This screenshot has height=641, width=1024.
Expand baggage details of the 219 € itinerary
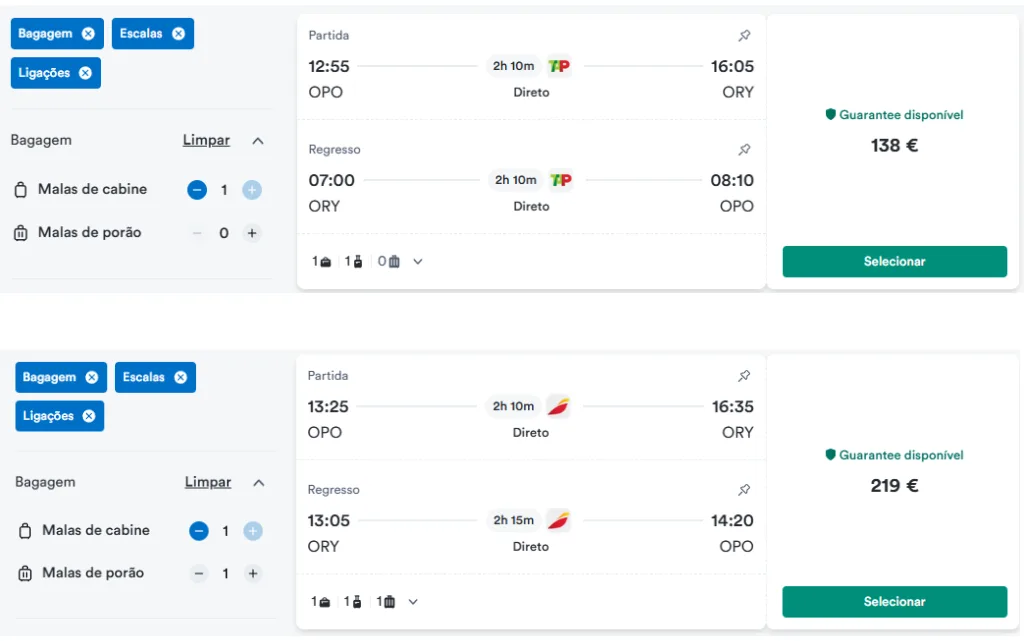(x=413, y=602)
